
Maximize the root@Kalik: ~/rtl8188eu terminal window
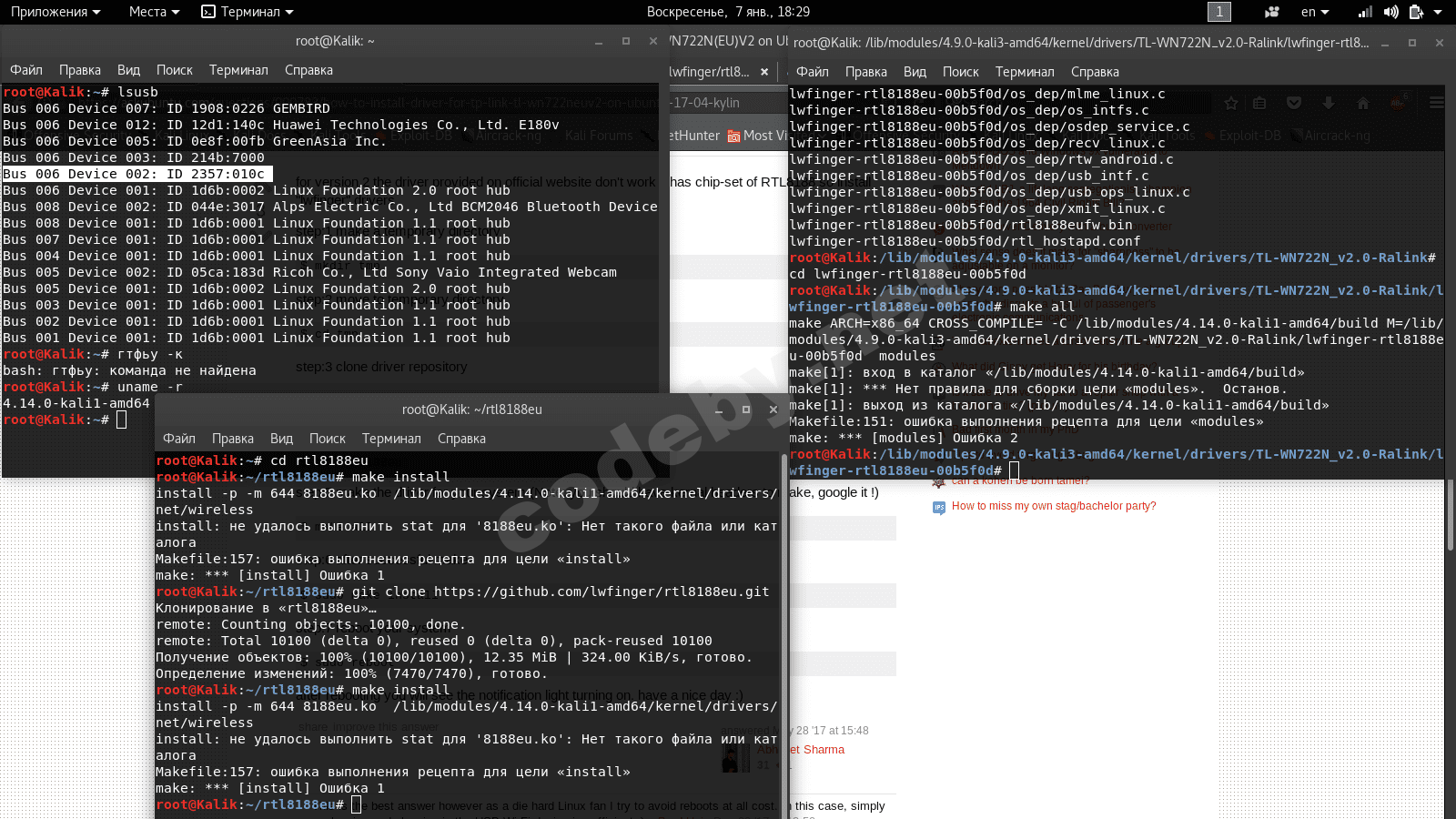point(746,409)
